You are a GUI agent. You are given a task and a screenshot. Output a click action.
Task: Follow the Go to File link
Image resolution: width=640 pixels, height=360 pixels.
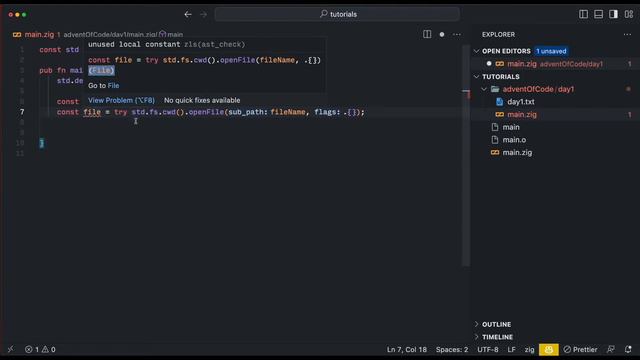(x=113, y=85)
